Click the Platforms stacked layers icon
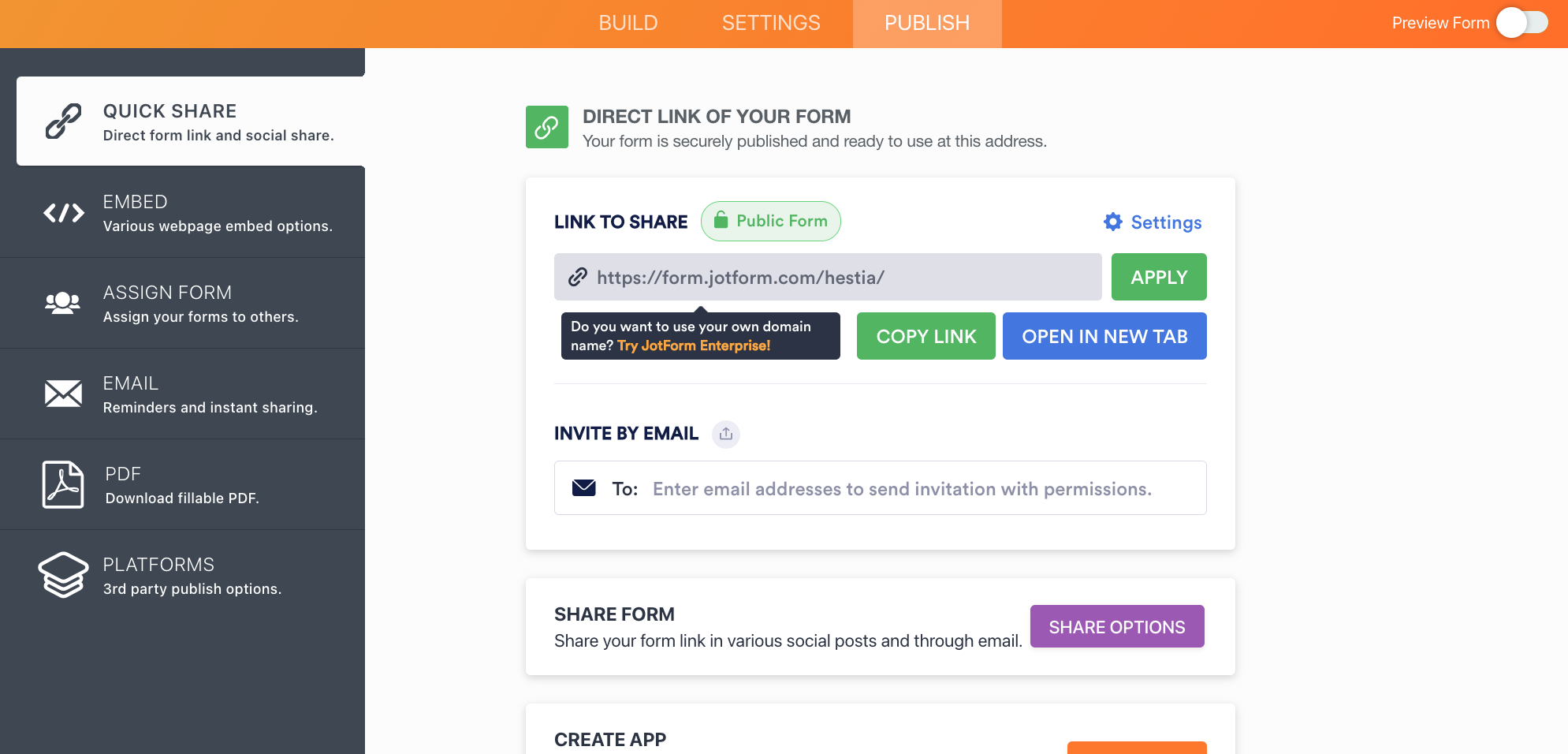The height and width of the screenshot is (754, 1568). tap(63, 575)
